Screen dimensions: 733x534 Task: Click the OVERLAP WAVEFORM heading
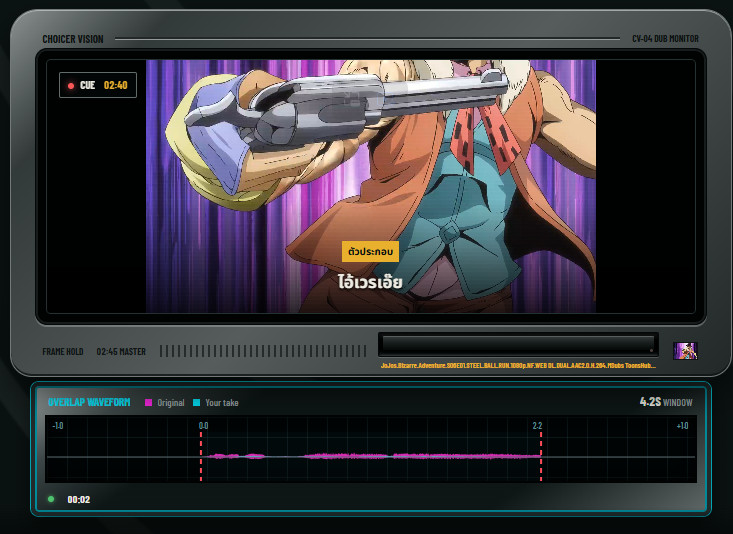89,402
